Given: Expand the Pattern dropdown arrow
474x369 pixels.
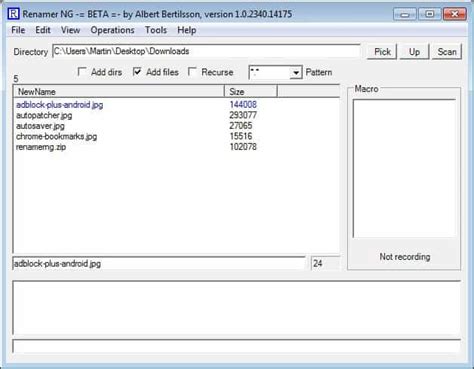Looking at the screenshot, I should click(295, 72).
